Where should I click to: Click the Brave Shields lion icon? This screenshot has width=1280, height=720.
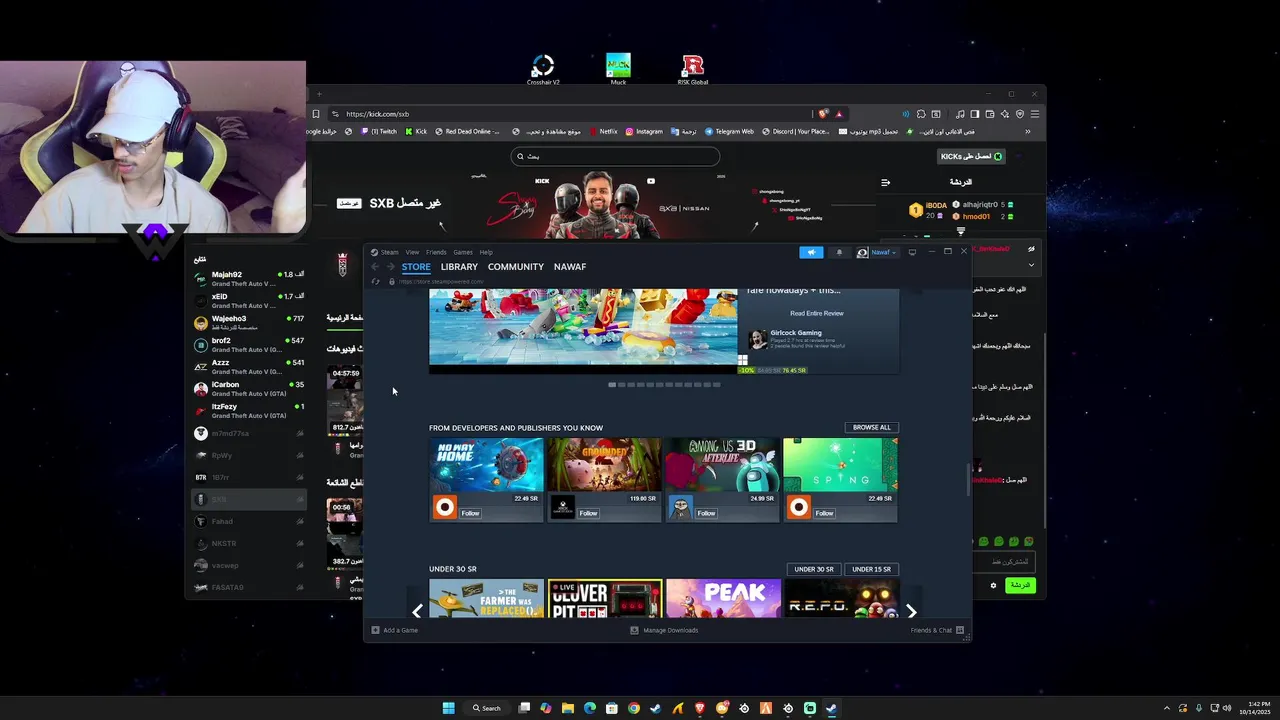click(x=823, y=114)
